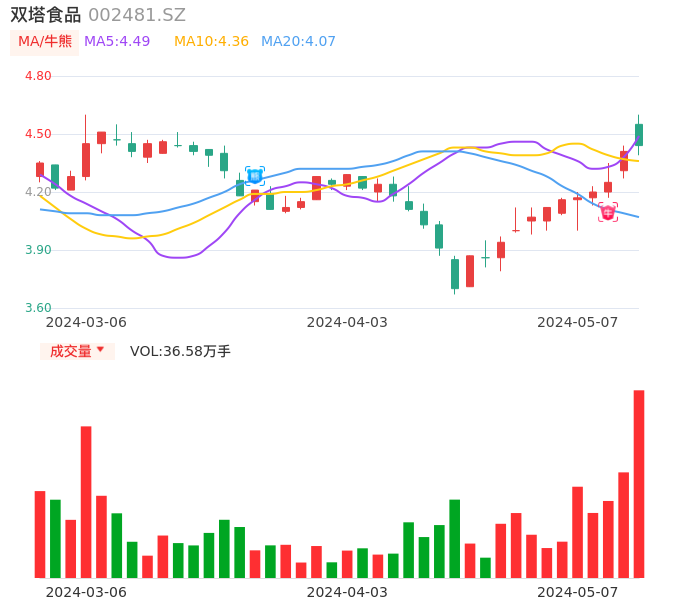Click the MA/牛熊 indicator button

coord(45,42)
